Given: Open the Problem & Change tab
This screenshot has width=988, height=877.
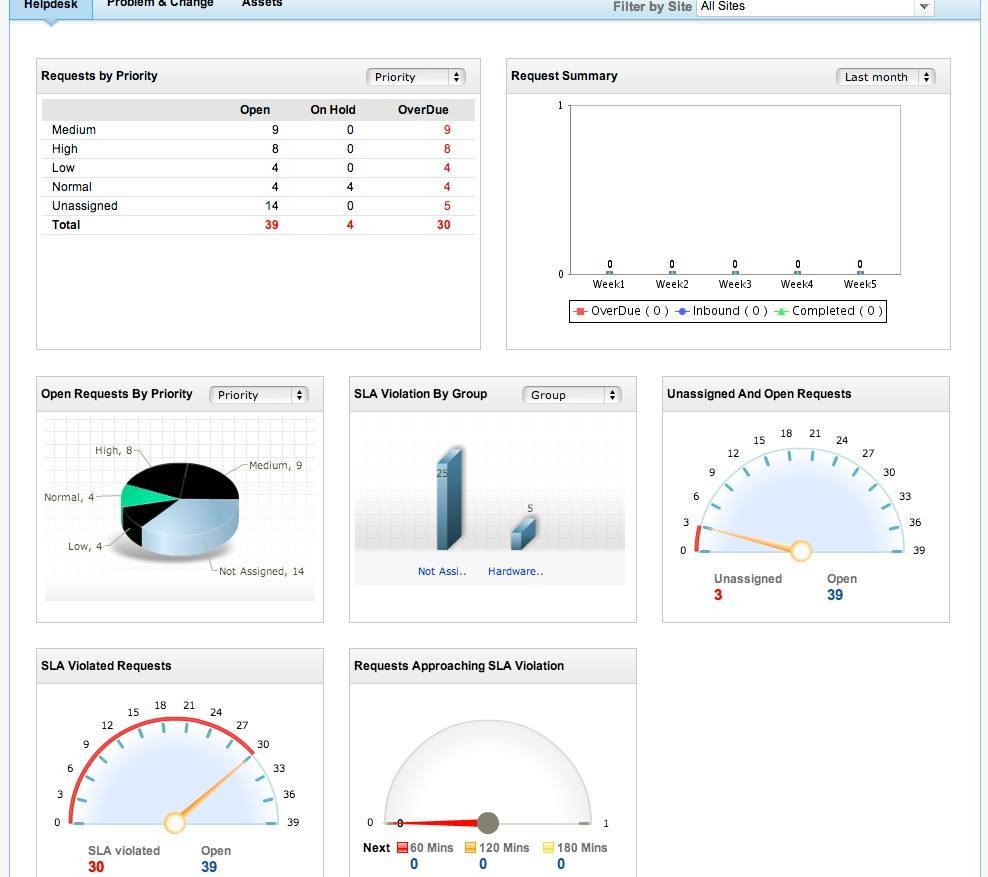Looking at the screenshot, I should tap(160, 4).
